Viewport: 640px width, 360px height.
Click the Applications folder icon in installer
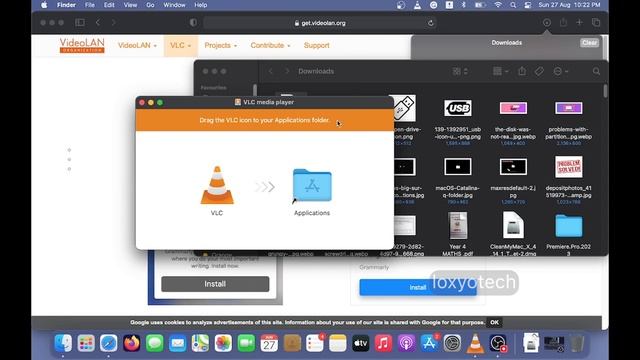pyautogui.click(x=312, y=185)
